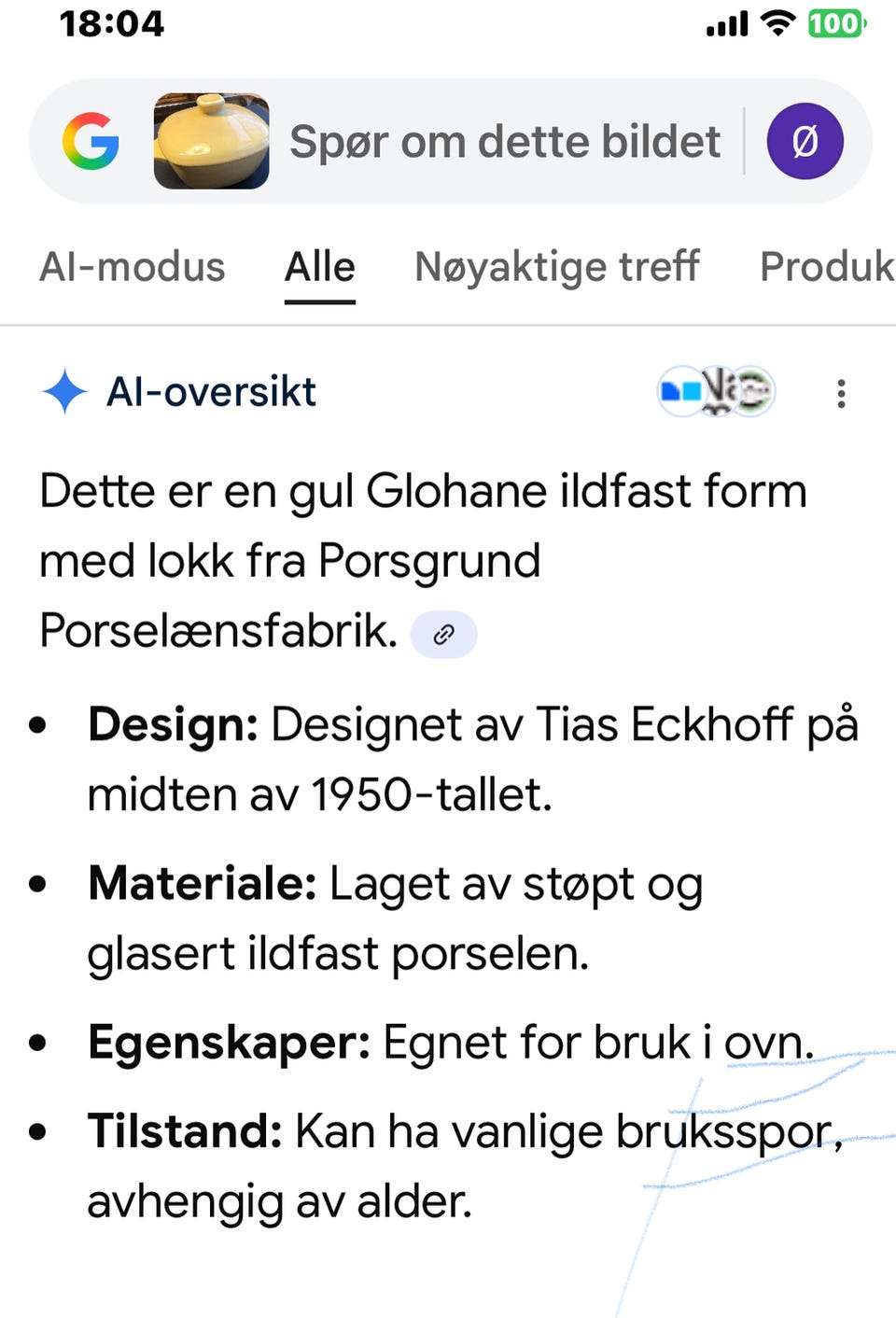This screenshot has height=1318, width=896.
Task: Open the AI overview source icons cluster
Action: [x=717, y=391]
